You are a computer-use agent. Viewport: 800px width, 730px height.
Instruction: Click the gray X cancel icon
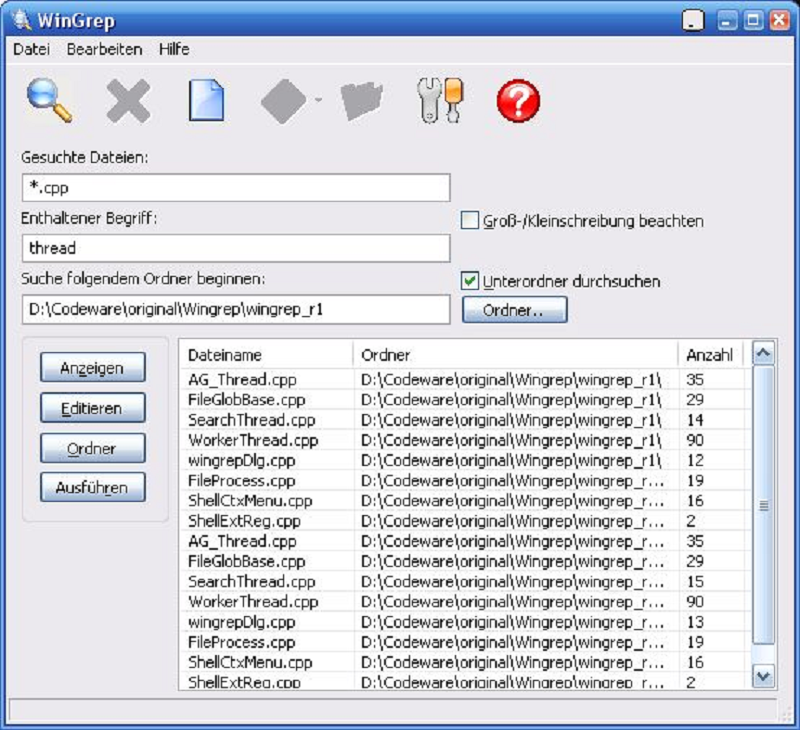128,101
